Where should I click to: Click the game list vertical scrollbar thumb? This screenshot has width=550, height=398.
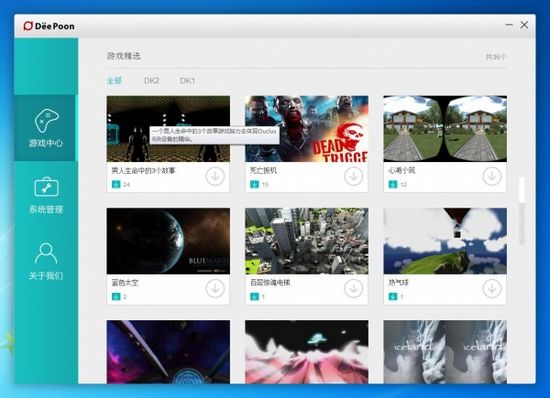[x=522, y=190]
